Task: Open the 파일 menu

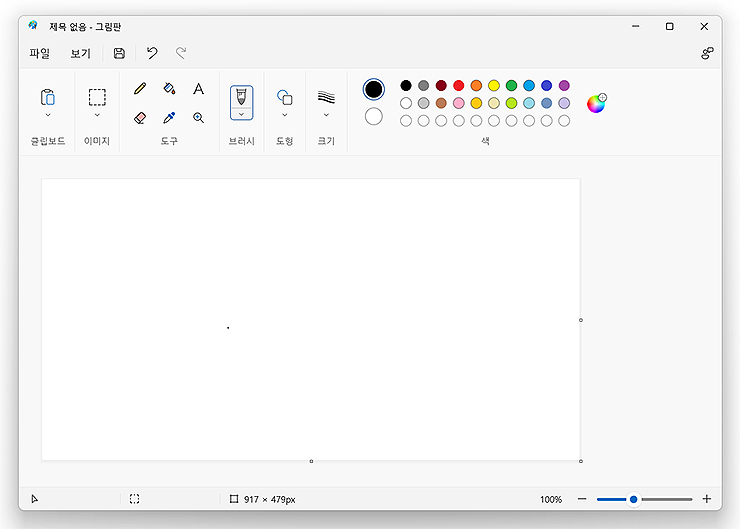Action: pos(39,53)
